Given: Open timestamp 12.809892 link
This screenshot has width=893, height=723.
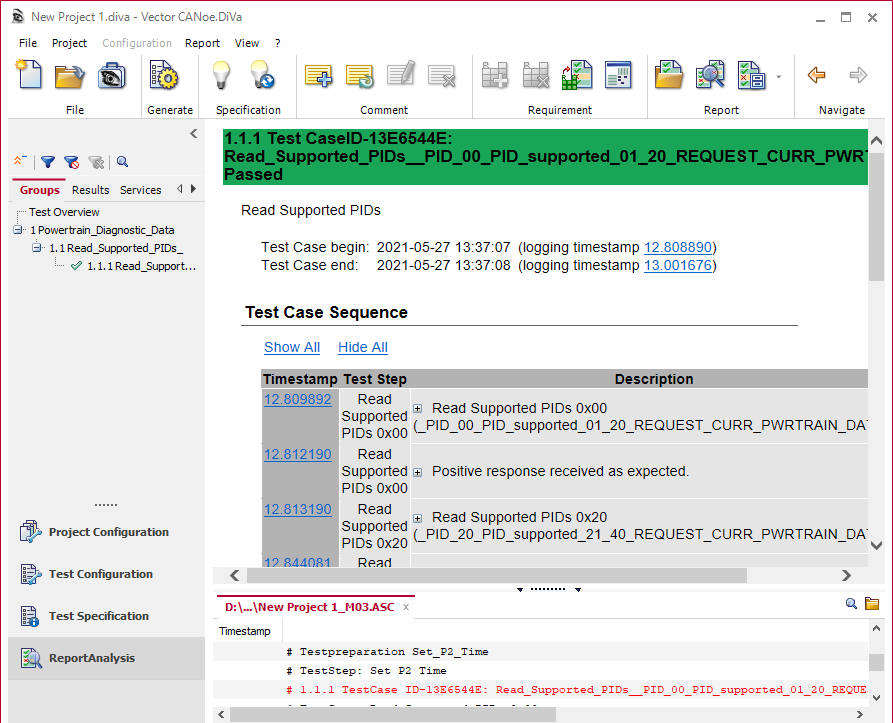Looking at the screenshot, I should coord(298,399).
